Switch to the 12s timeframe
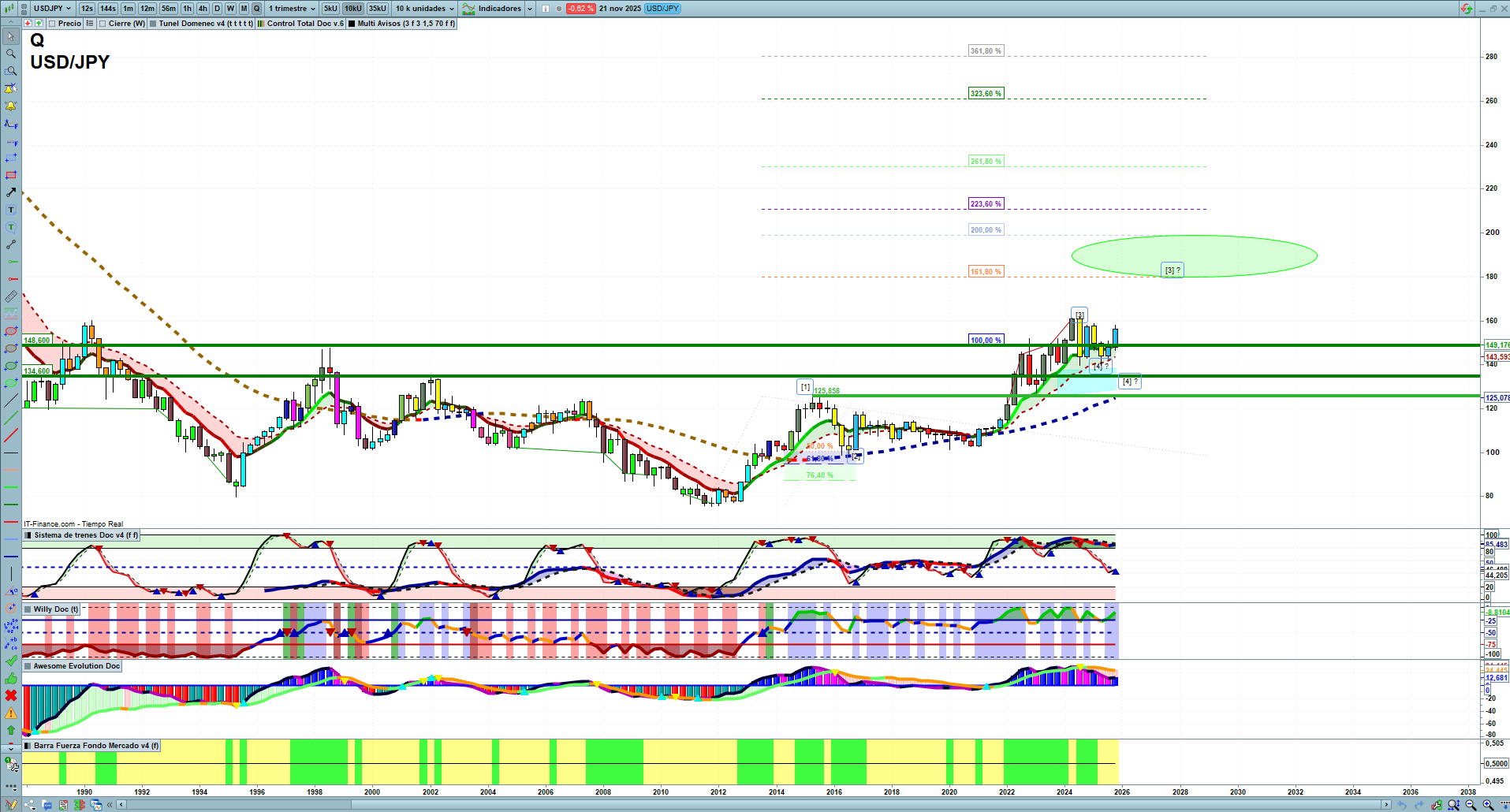 pos(87,9)
